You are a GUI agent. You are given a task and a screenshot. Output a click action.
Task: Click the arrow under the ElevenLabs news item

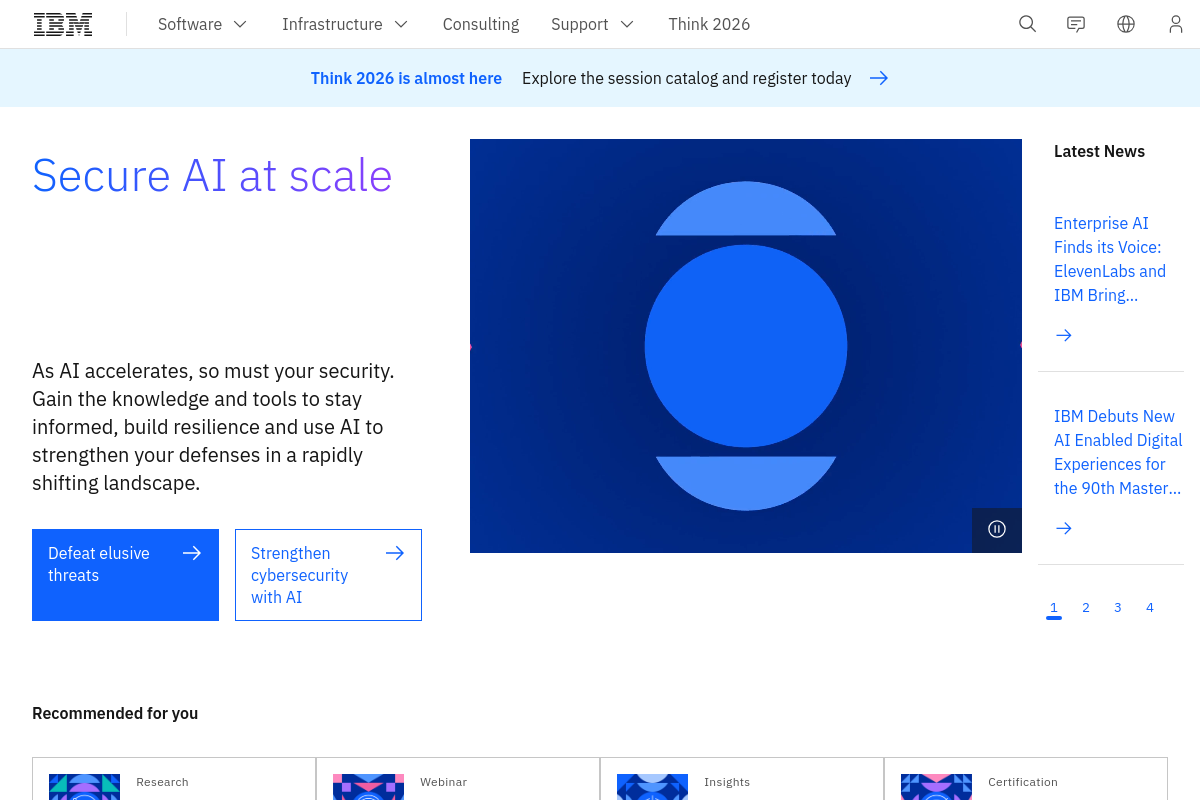(x=1064, y=335)
